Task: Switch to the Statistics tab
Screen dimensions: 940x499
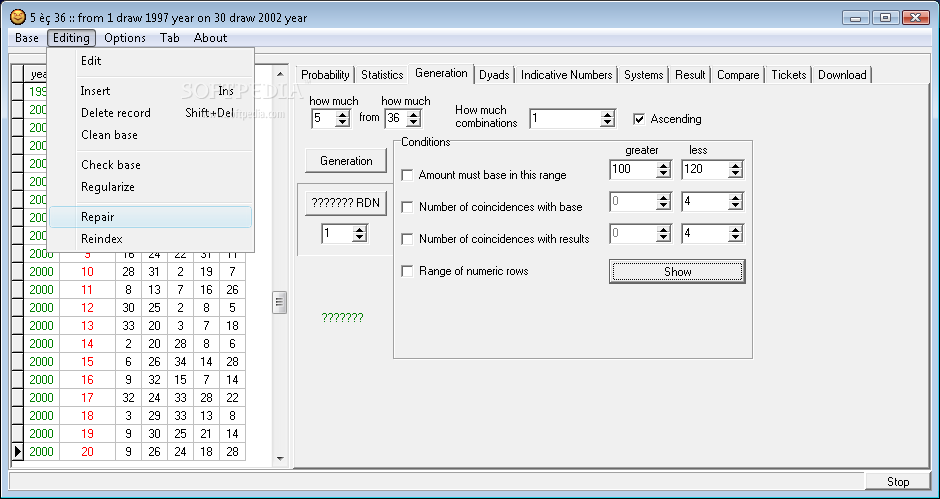Action: pos(382,75)
